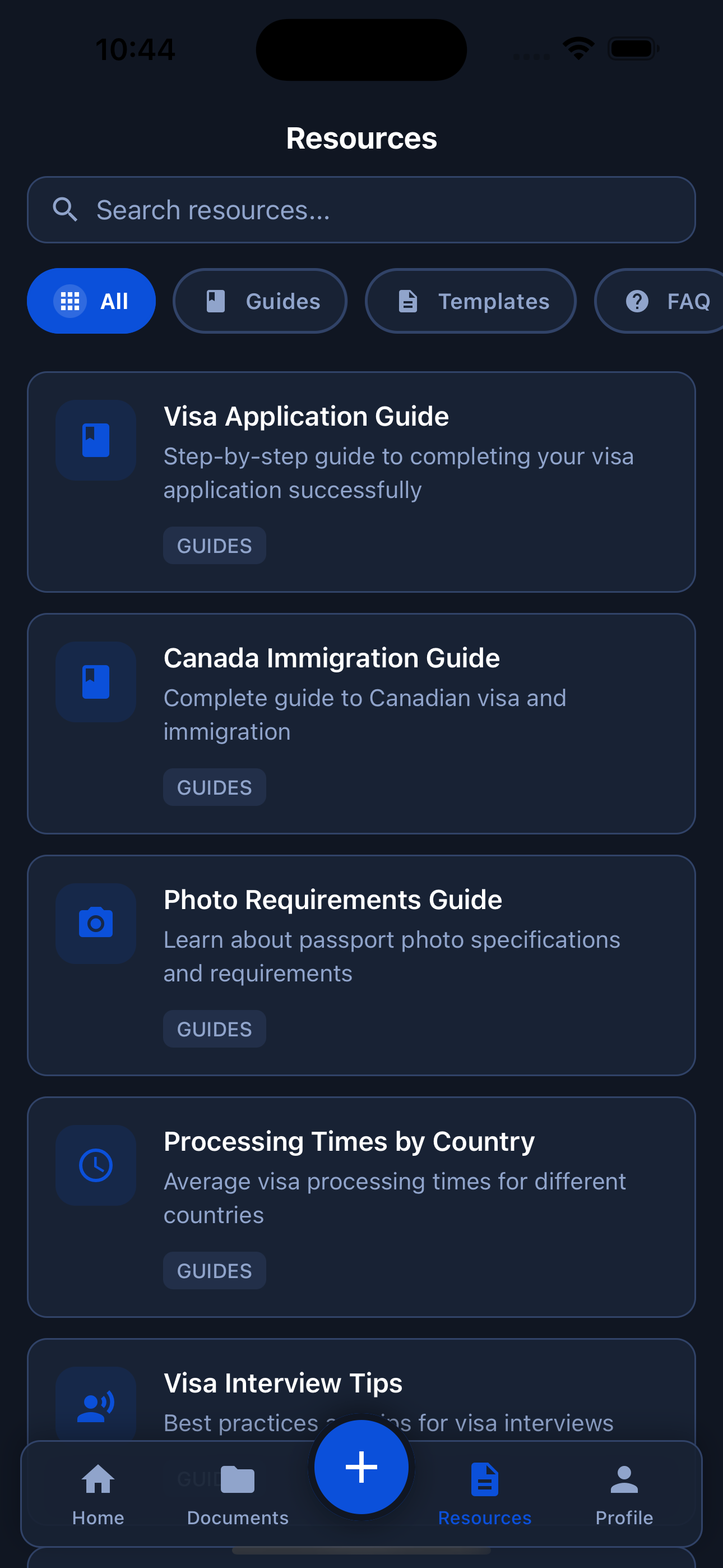Click the Visa Application Guide book icon
Viewport: 723px width, 1568px height.
[95, 440]
